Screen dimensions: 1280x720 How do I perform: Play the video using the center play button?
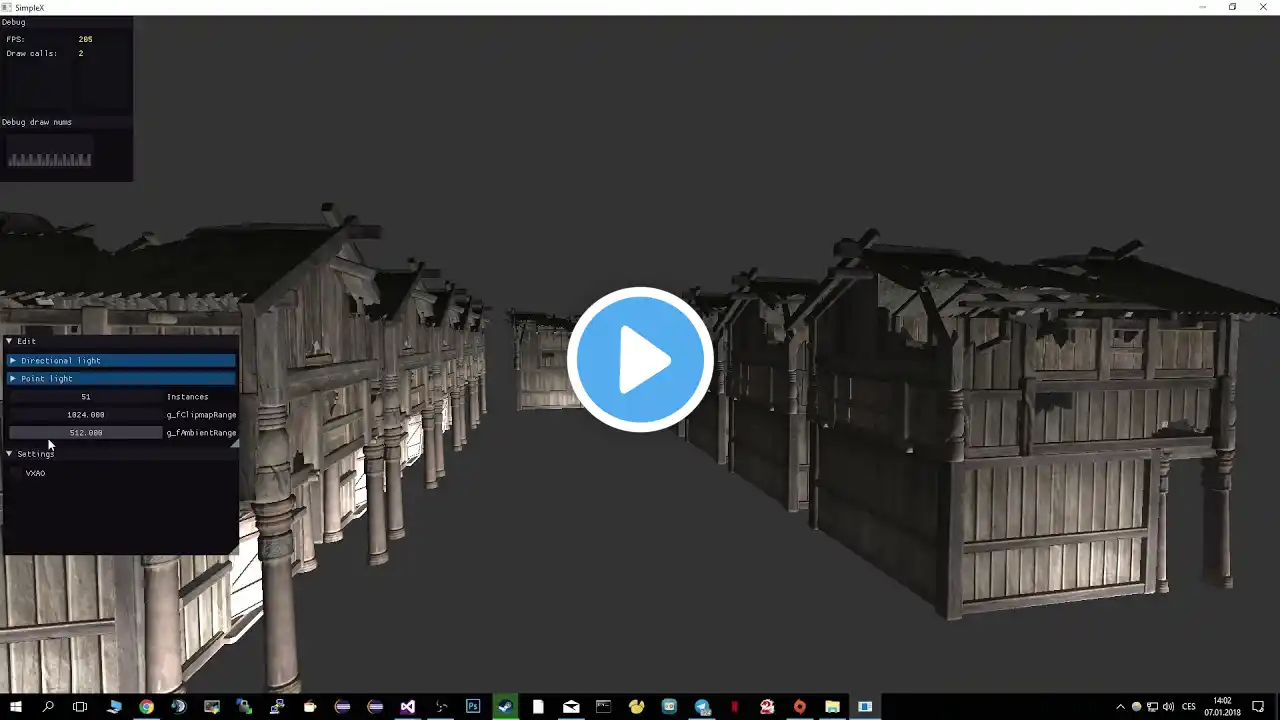tap(640, 360)
